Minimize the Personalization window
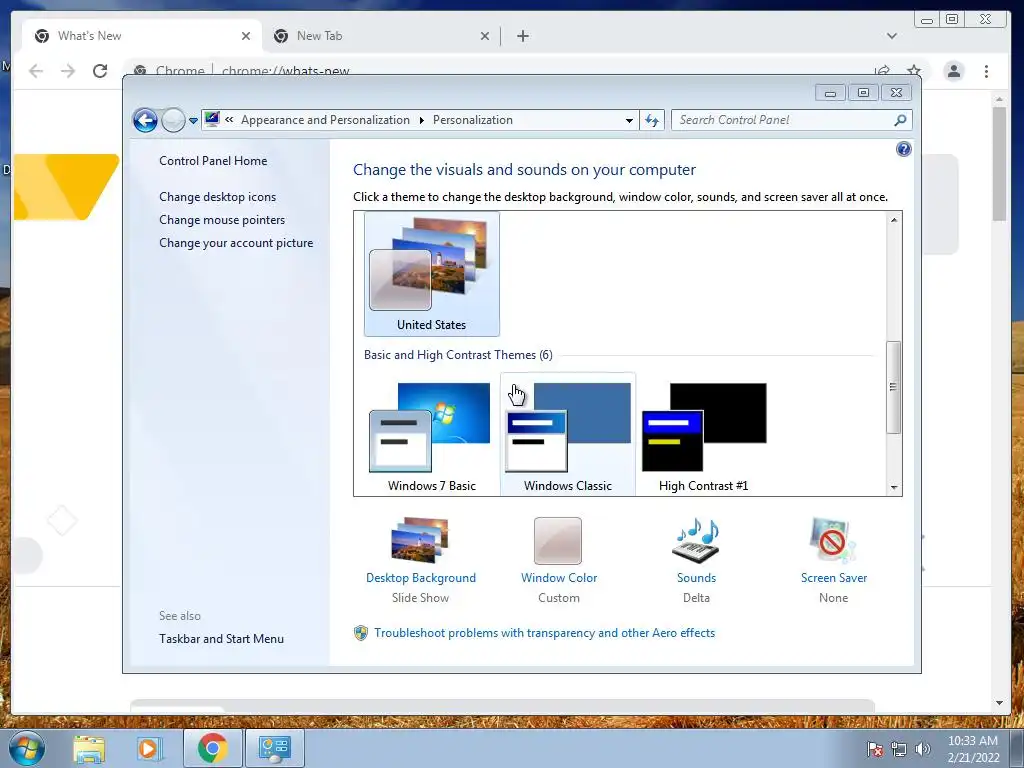This screenshot has height=768, width=1024. coord(830,93)
